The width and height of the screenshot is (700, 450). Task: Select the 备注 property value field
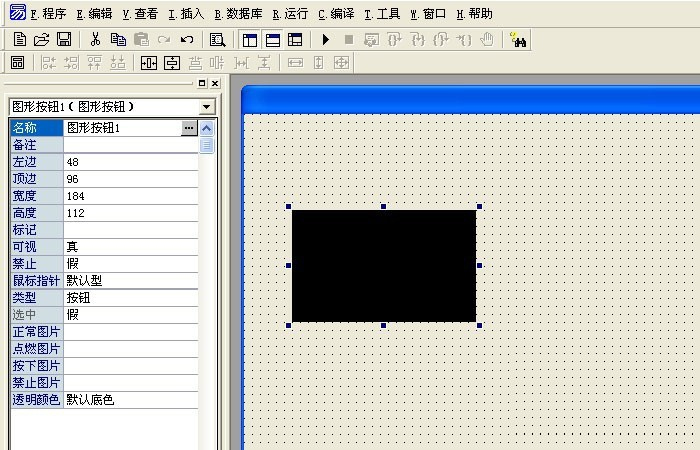[x=131, y=145]
